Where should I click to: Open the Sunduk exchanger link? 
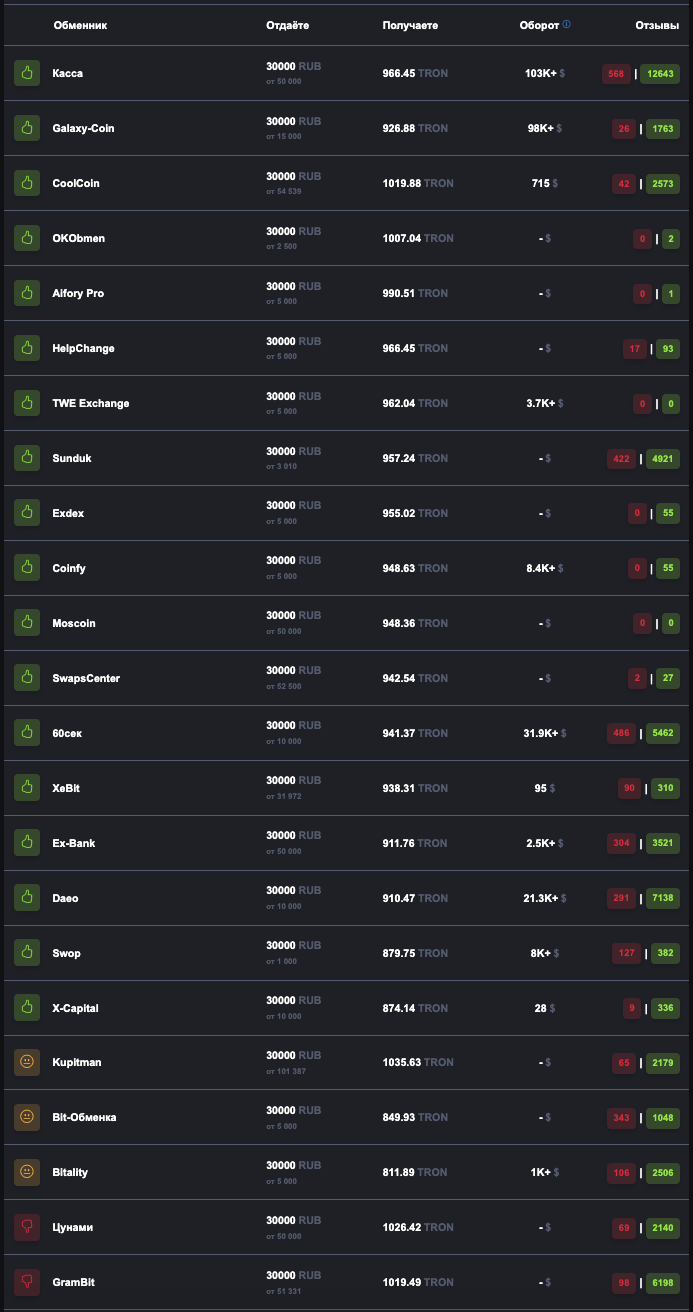72,458
